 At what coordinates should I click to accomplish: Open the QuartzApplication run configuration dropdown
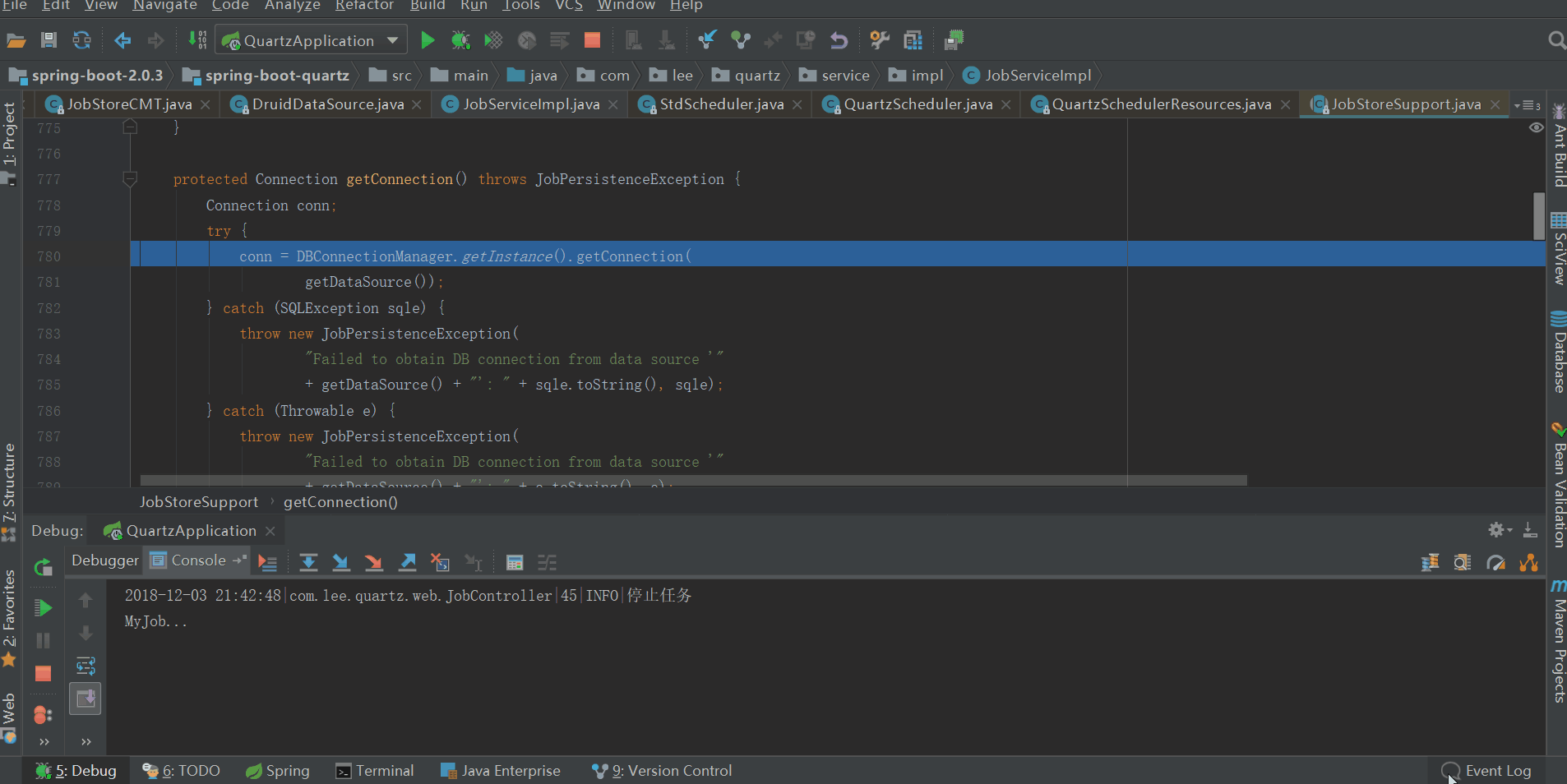click(311, 40)
